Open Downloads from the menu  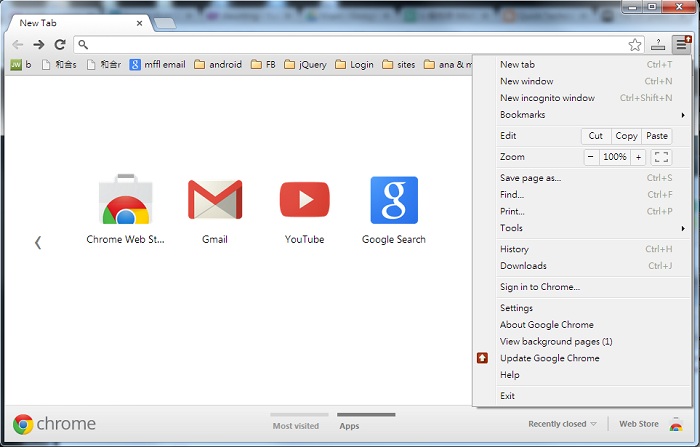pos(593,266)
